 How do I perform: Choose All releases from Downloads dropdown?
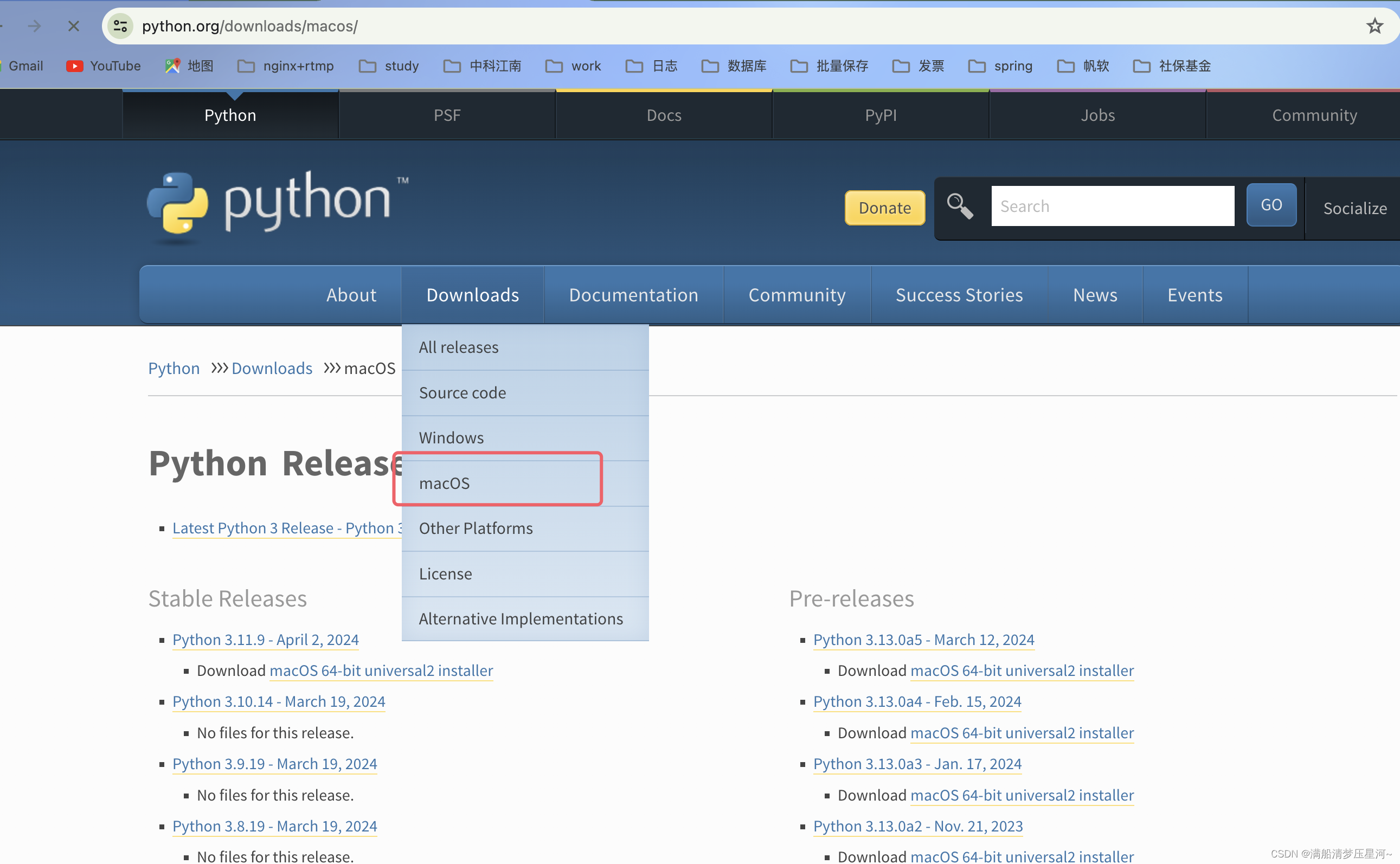pyautogui.click(x=525, y=347)
